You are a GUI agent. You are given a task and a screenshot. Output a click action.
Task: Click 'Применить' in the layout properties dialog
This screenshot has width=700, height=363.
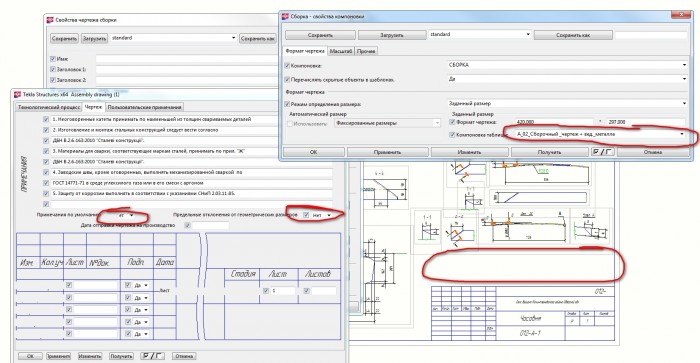pos(387,152)
